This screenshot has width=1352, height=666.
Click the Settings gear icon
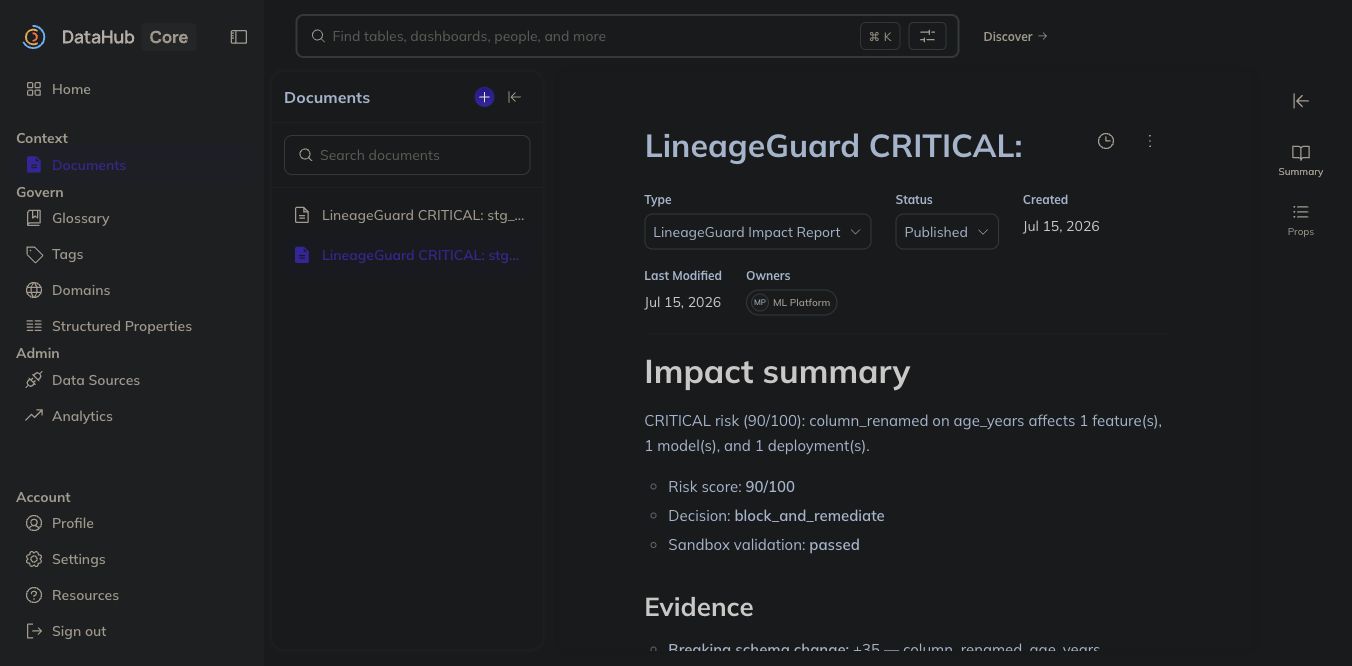point(34,559)
